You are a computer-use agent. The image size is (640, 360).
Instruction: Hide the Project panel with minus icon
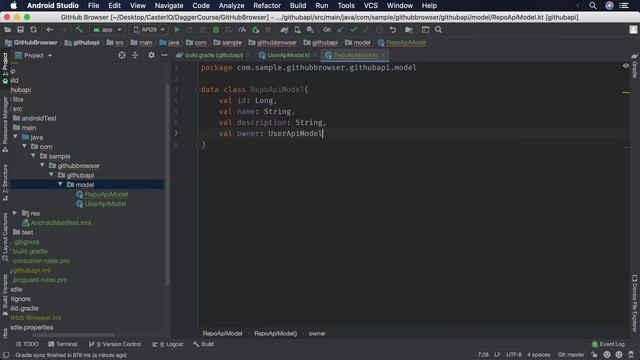(x=164, y=55)
